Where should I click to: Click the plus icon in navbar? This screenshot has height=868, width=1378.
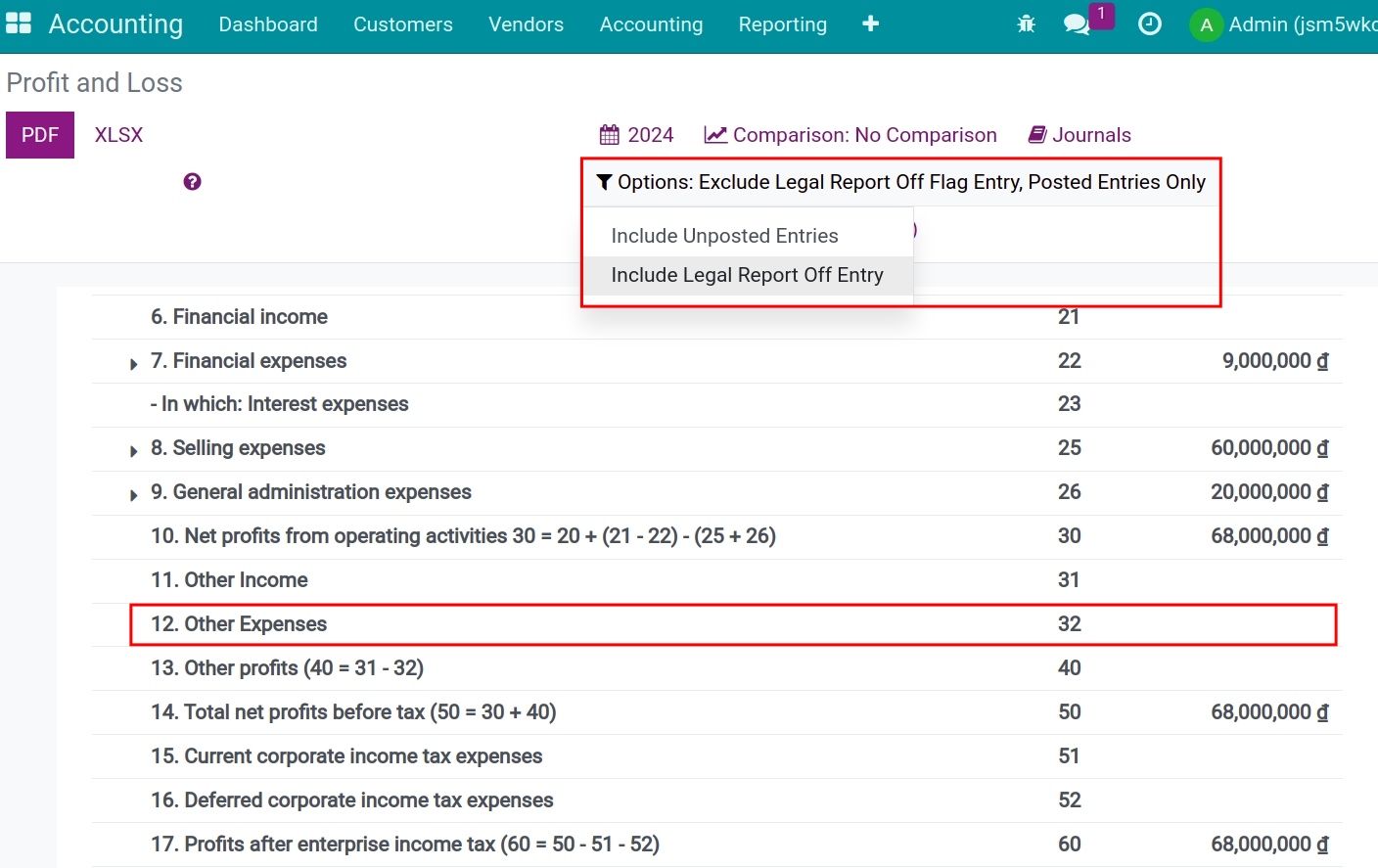click(x=870, y=23)
